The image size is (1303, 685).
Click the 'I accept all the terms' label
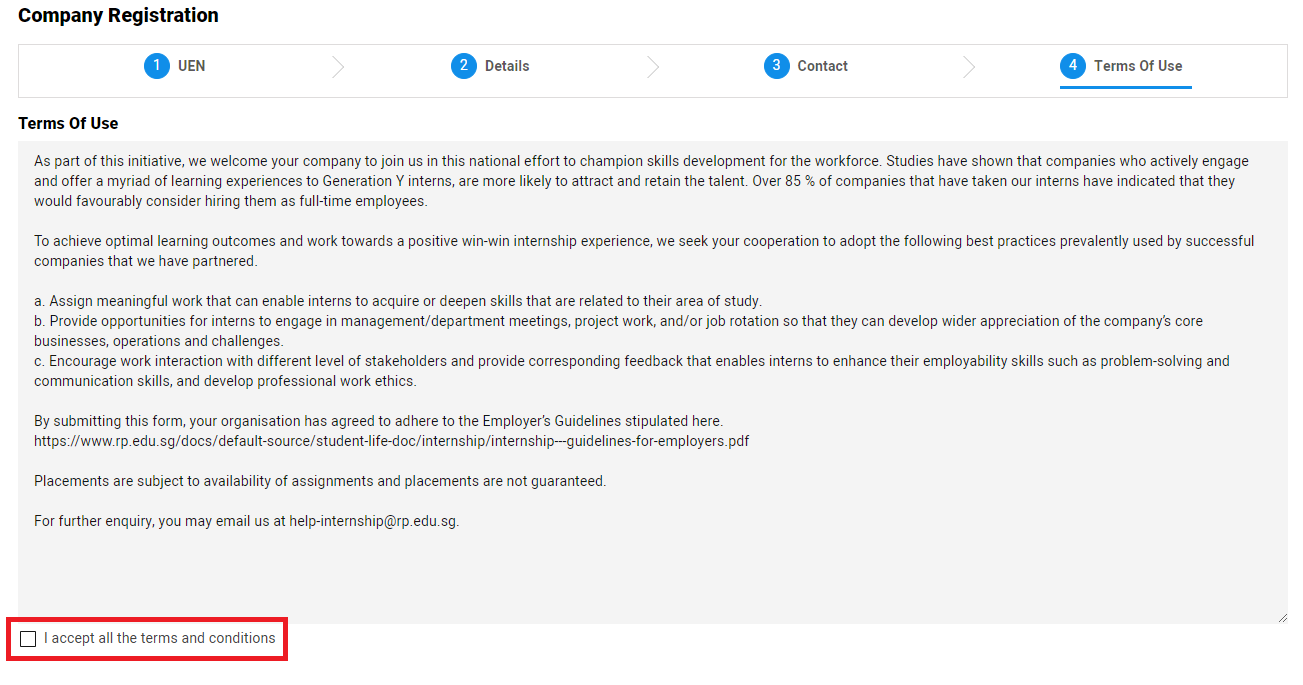[159, 638]
